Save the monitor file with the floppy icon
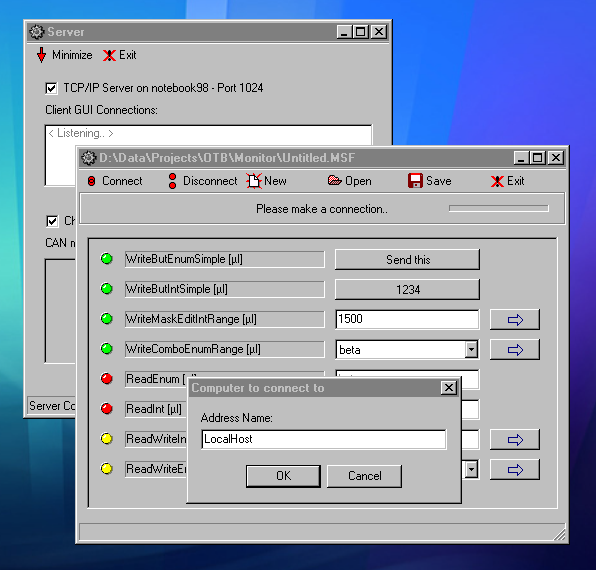This screenshot has height=570, width=596. (415, 181)
